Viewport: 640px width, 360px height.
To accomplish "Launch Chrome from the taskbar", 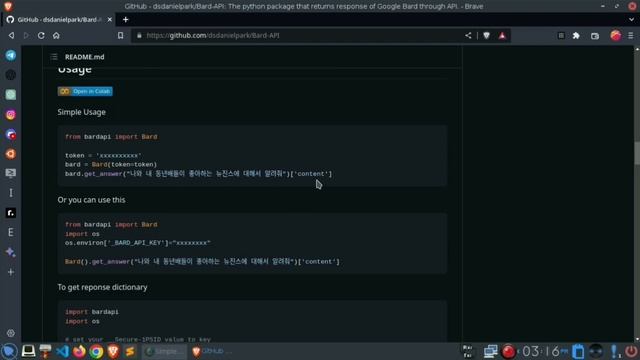I will 96,351.
